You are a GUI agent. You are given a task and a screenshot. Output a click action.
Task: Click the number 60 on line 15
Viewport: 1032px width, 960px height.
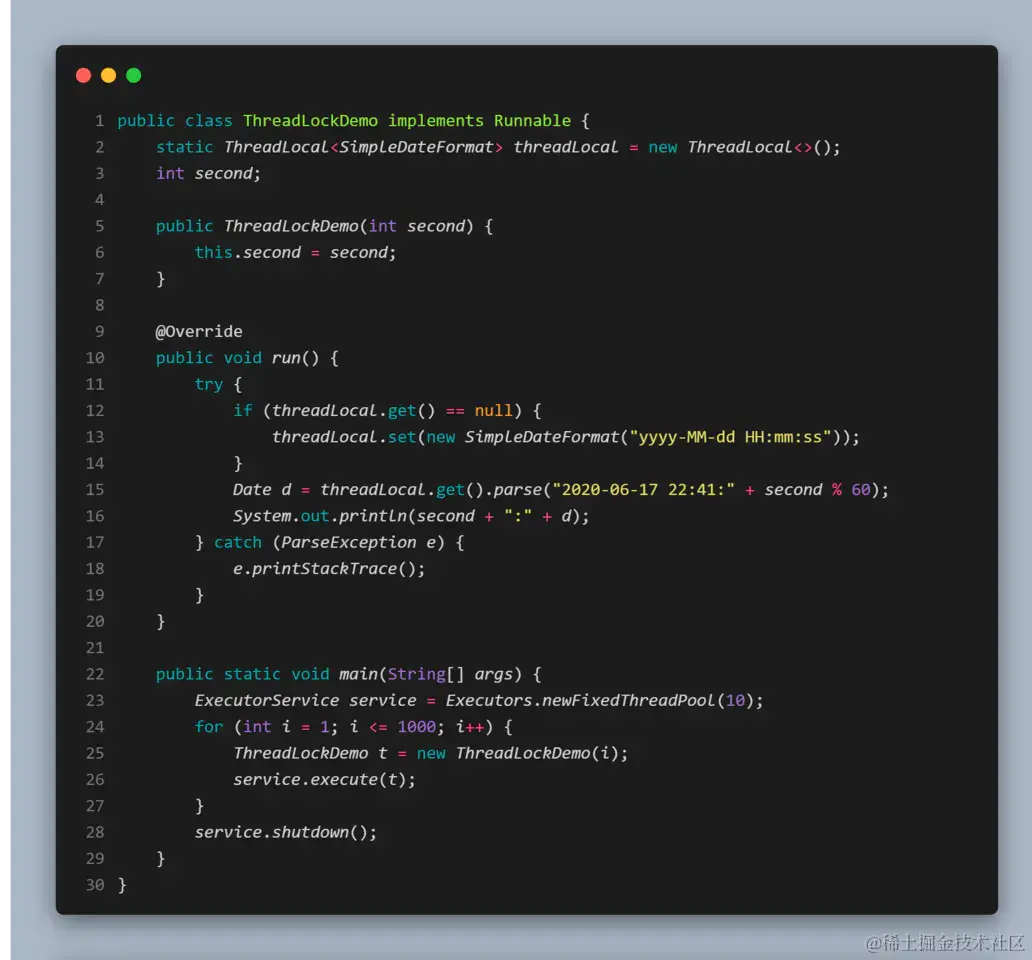[x=861, y=490]
